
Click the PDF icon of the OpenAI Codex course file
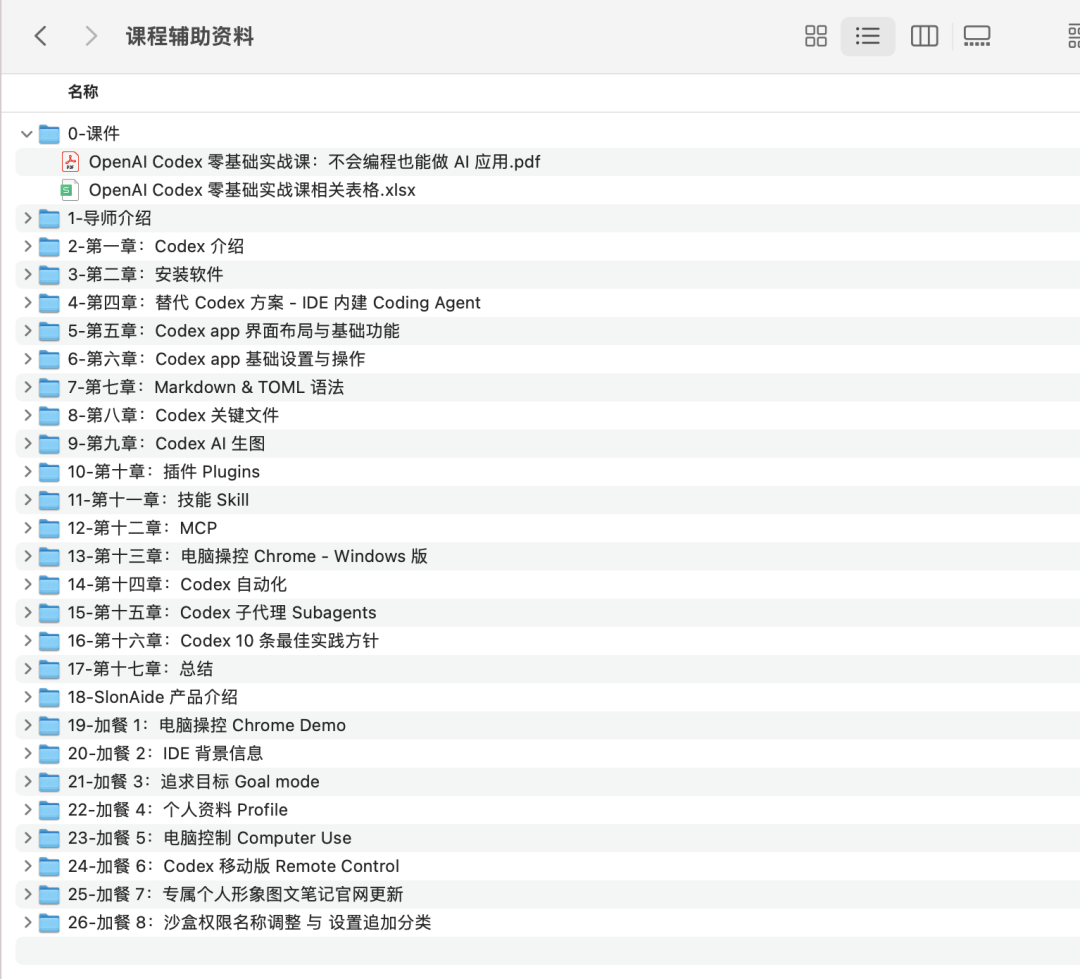pyautogui.click(x=70, y=162)
